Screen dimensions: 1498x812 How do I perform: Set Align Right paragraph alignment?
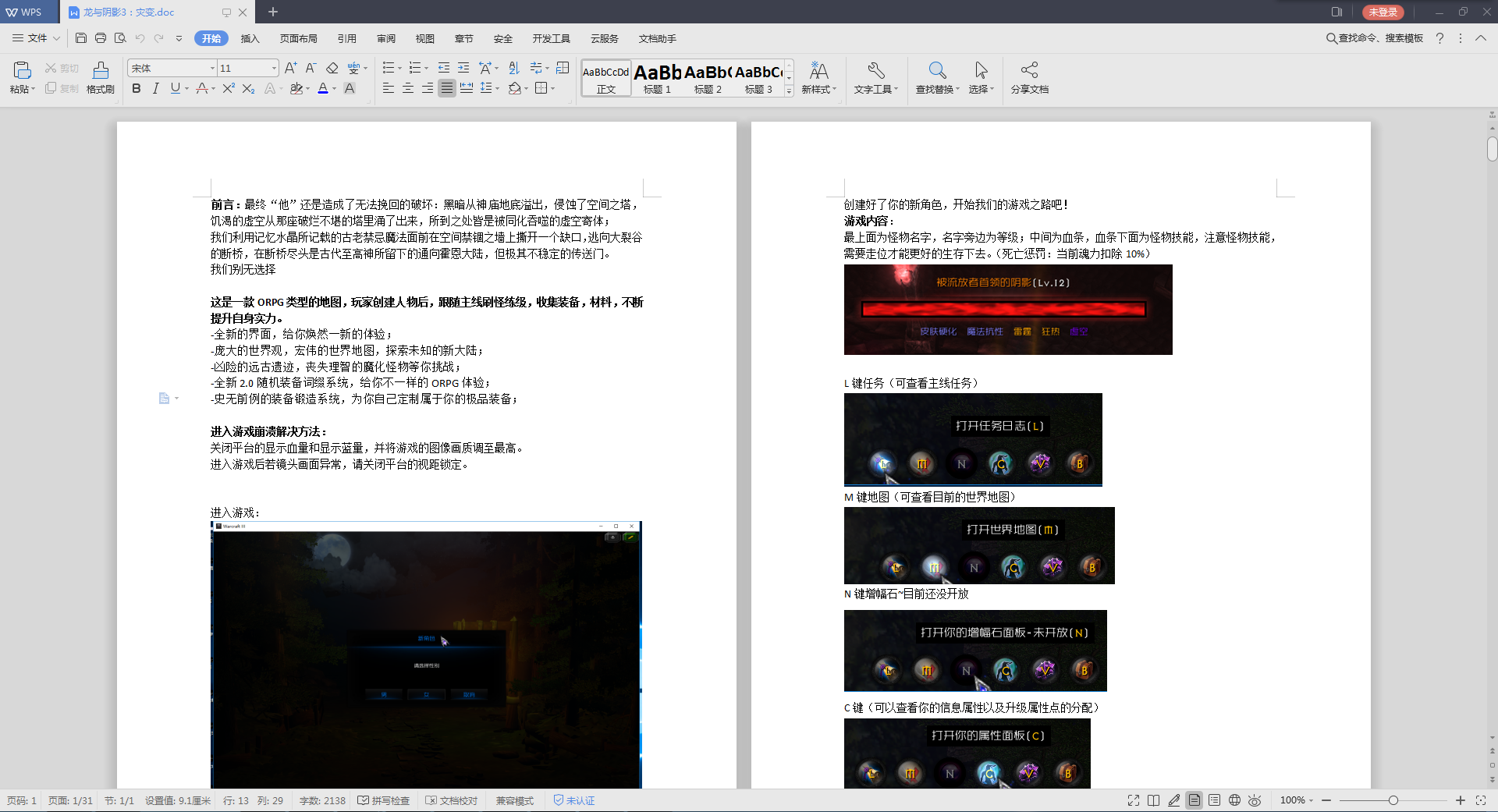pyautogui.click(x=428, y=88)
